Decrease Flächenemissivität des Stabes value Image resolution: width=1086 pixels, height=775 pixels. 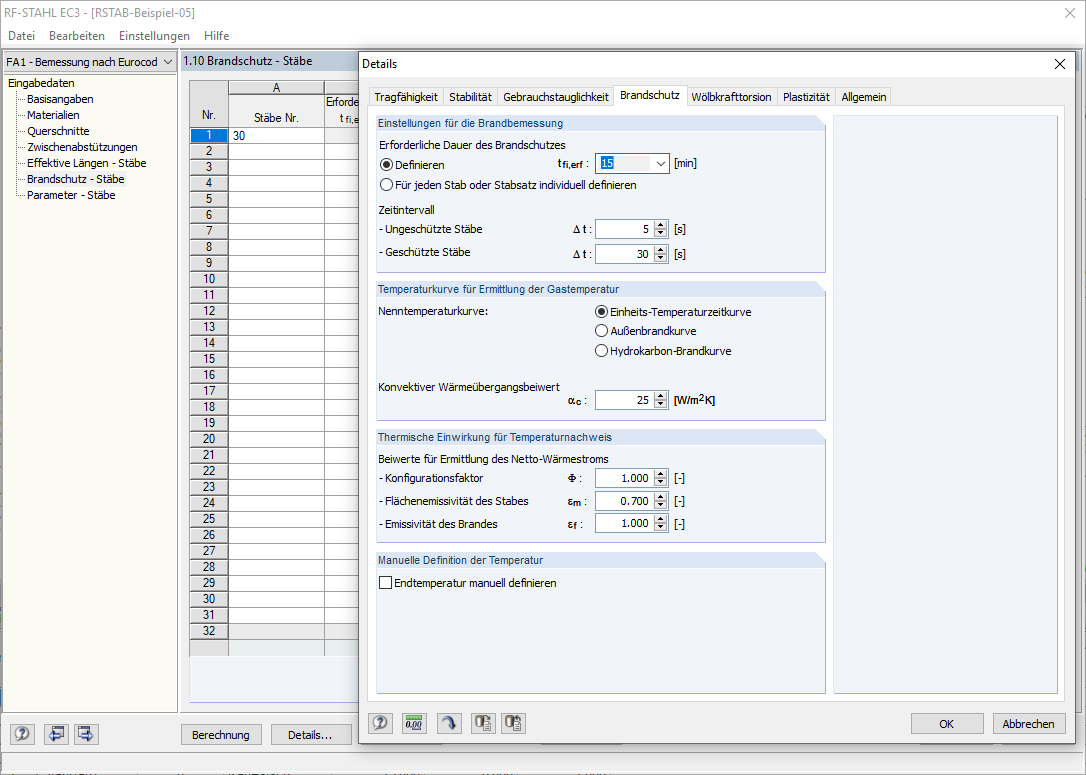click(x=661, y=506)
